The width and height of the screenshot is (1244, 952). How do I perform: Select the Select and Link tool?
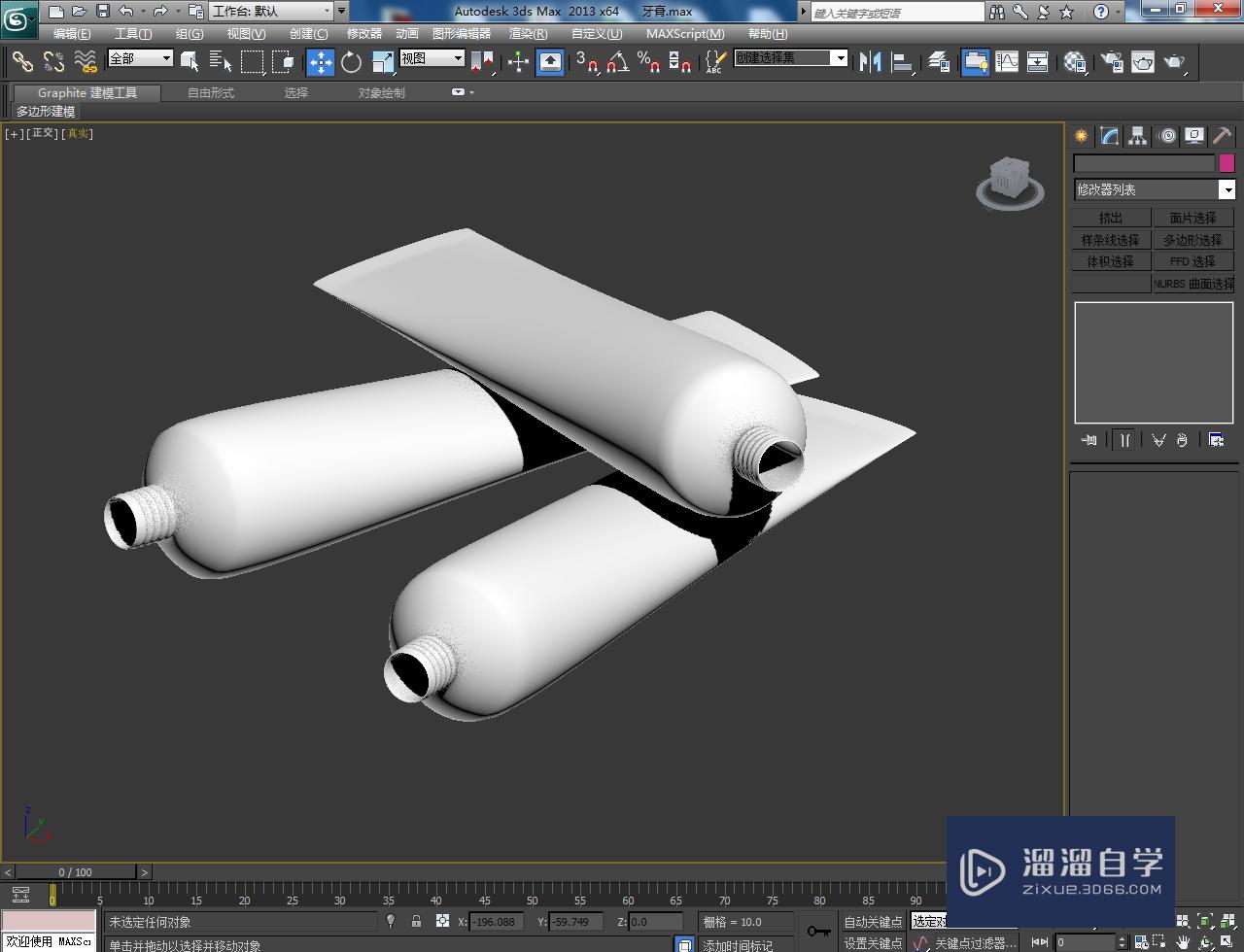pyautogui.click(x=21, y=62)
